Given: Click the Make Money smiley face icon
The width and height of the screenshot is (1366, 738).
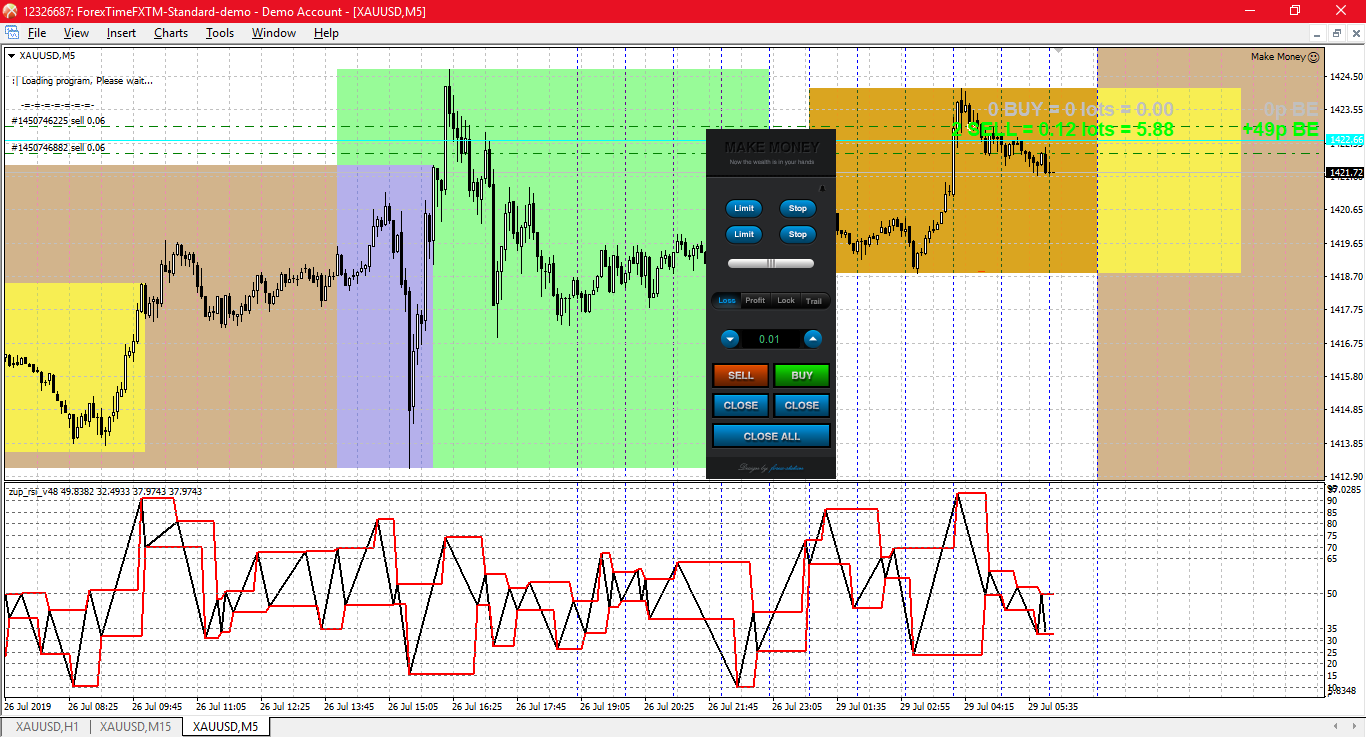Looking at the screenshot, I should [x=1314, y=57].
